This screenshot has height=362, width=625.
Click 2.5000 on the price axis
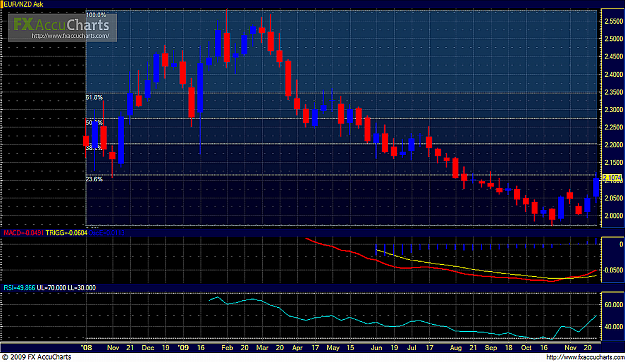pyautogui.click(x=613, y=39)
